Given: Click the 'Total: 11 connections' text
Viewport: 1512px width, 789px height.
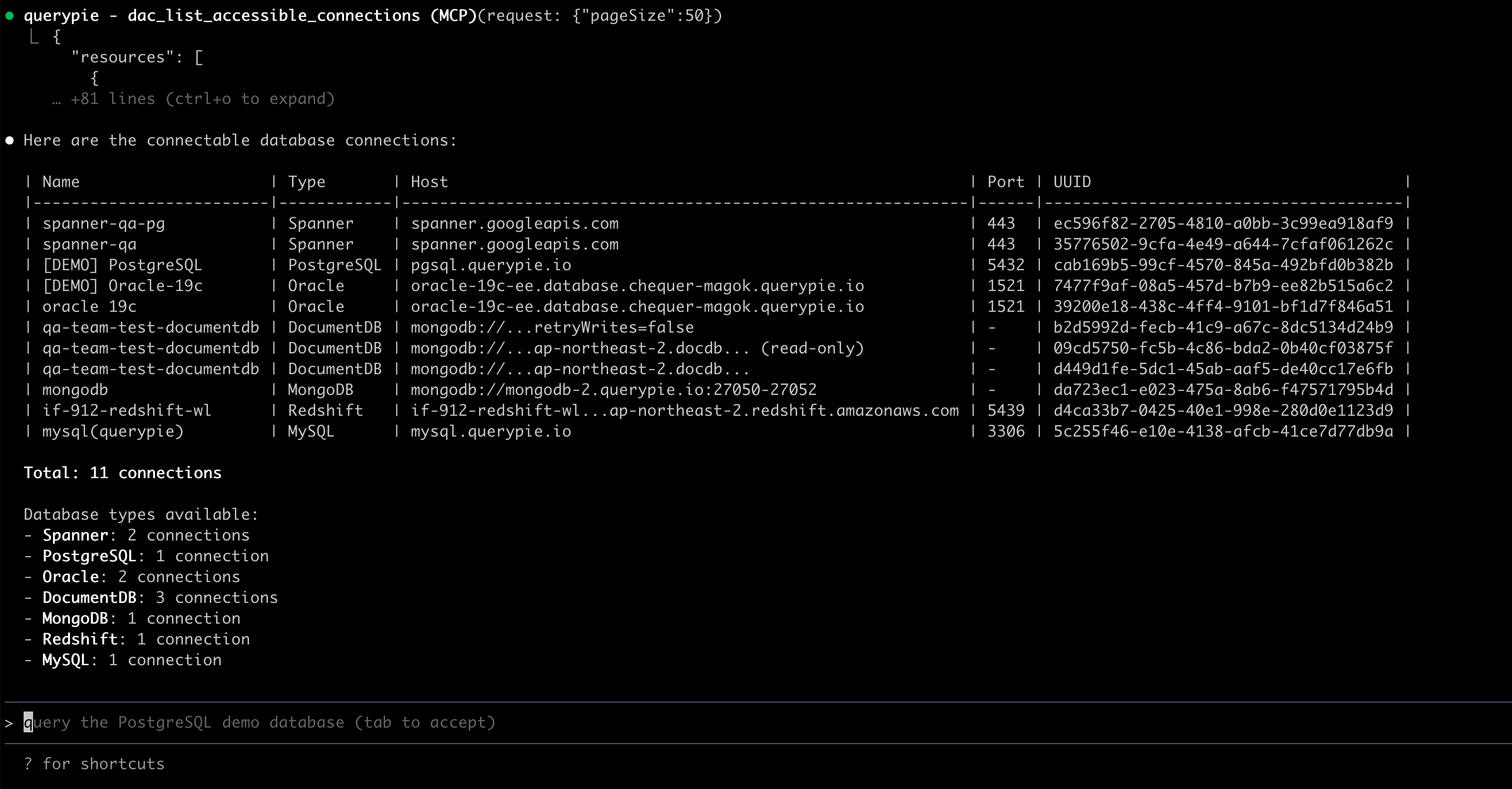Looking at the screenshot, I should [122, 473].
